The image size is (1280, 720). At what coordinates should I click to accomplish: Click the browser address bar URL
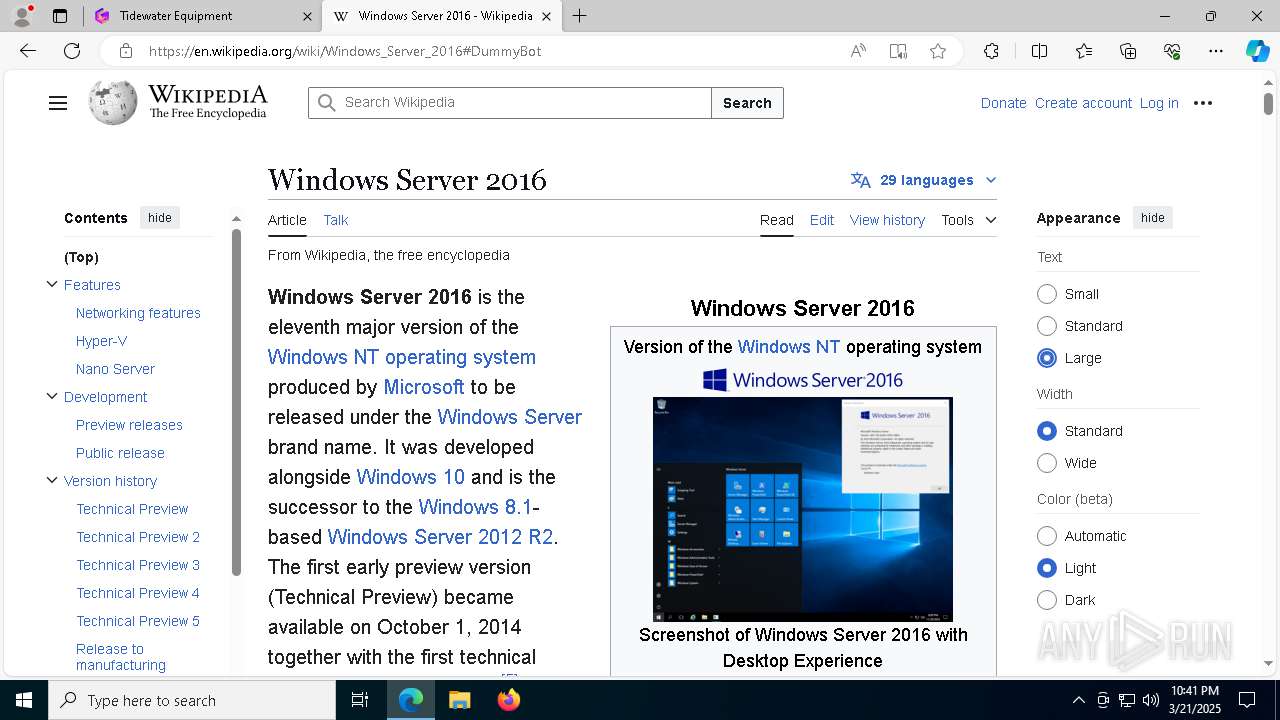pos(345,51)
